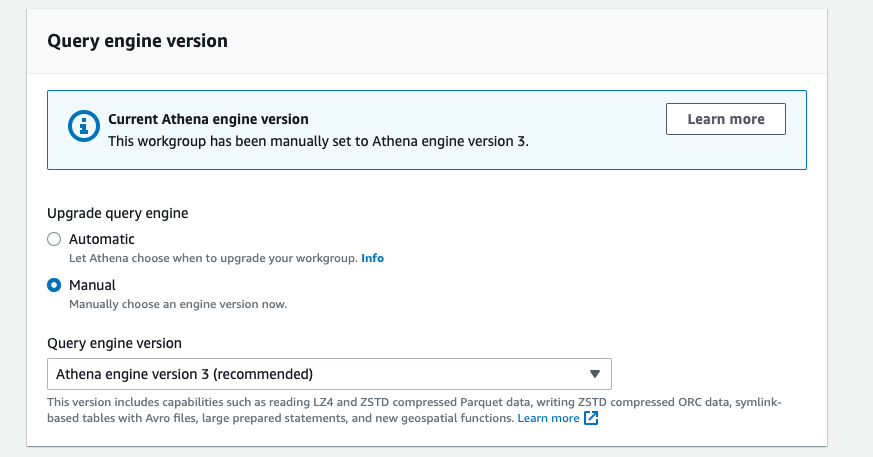Image resolution: width=873 pixels, height=457 pixels.
Task: Click the workgroup manually set alert message
Action: [318, 141]
